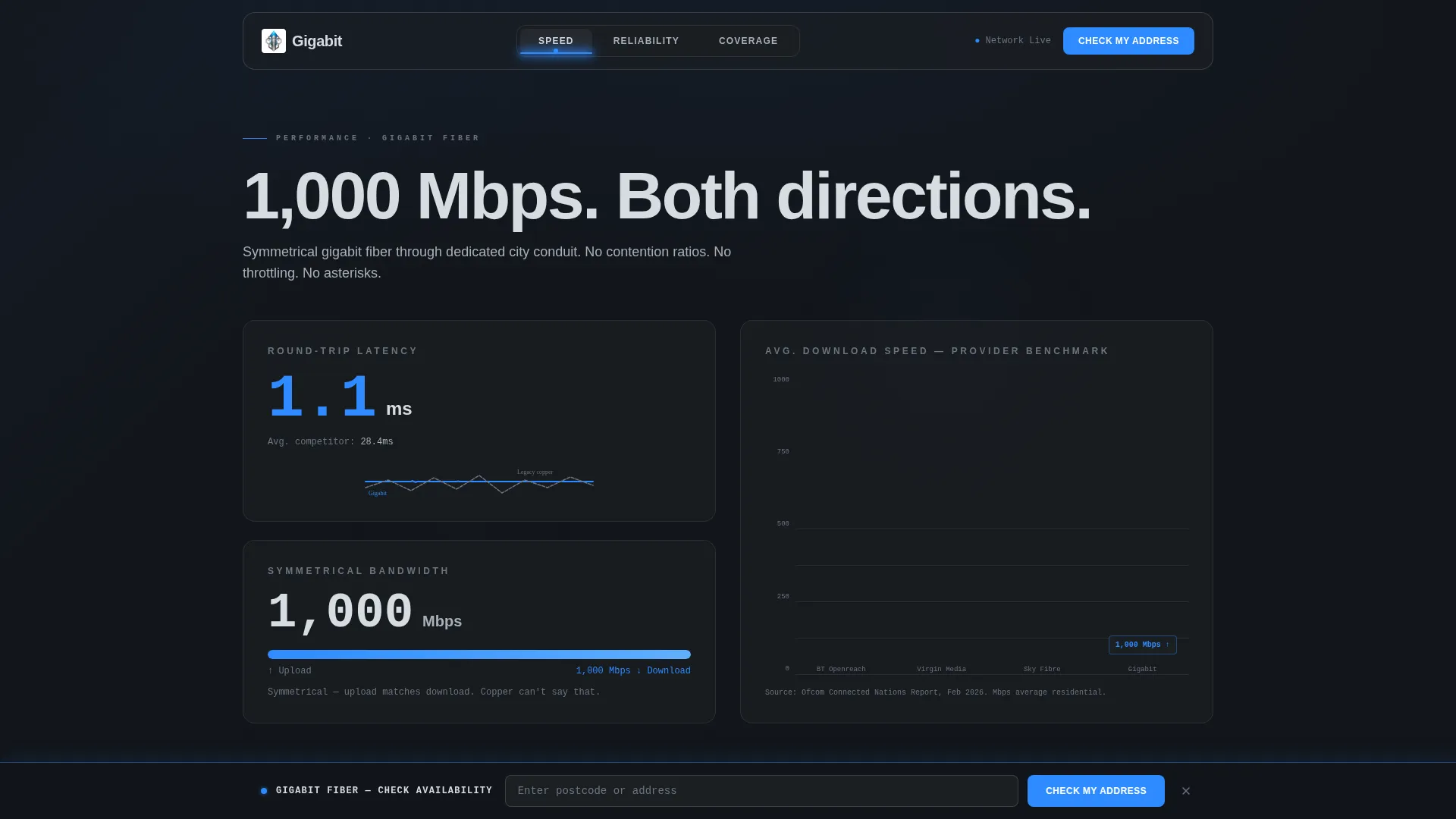1456x819 pixels.
Task: Dismiss the availability bar with the X
Action: 1186,791
